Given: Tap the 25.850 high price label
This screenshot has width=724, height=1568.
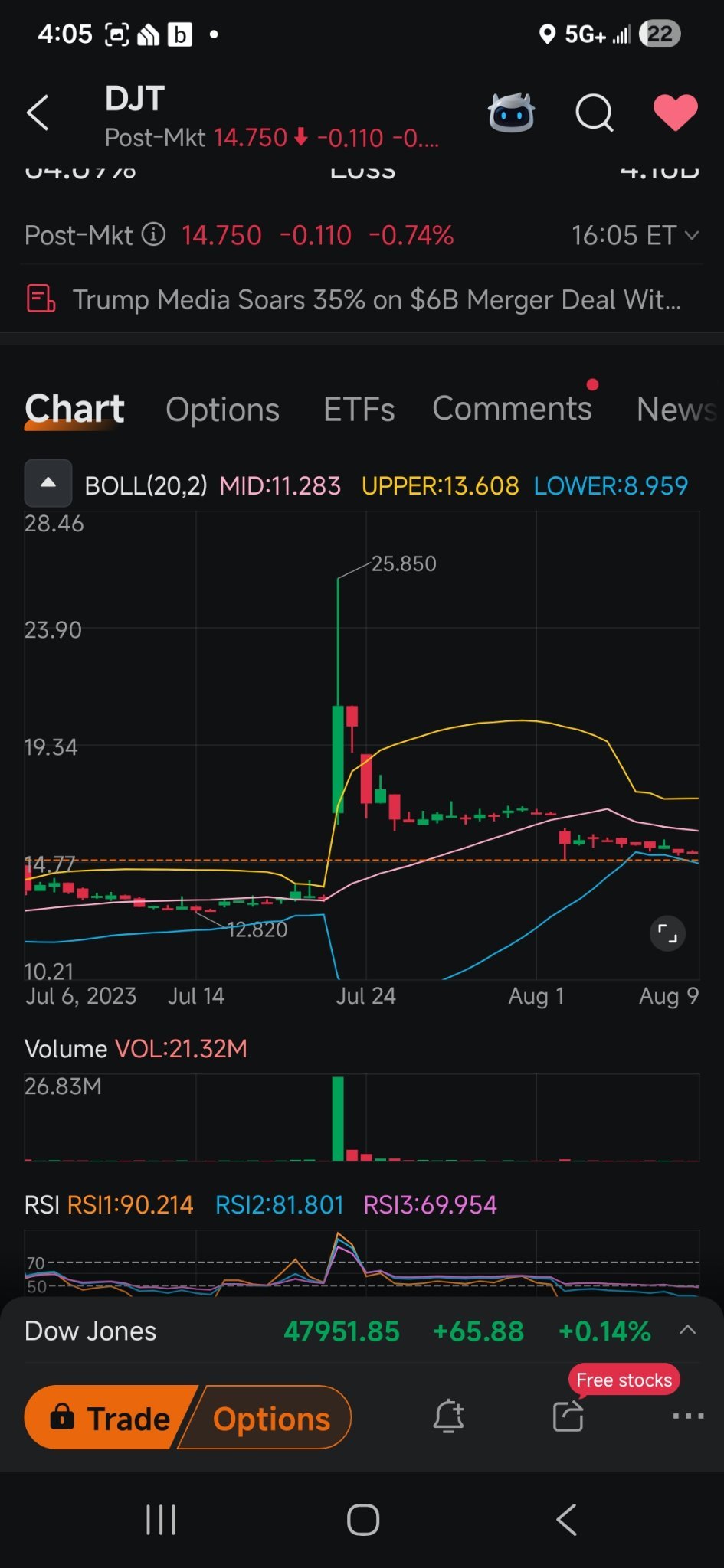Looking at the screenshot, I should click(404, 563).
